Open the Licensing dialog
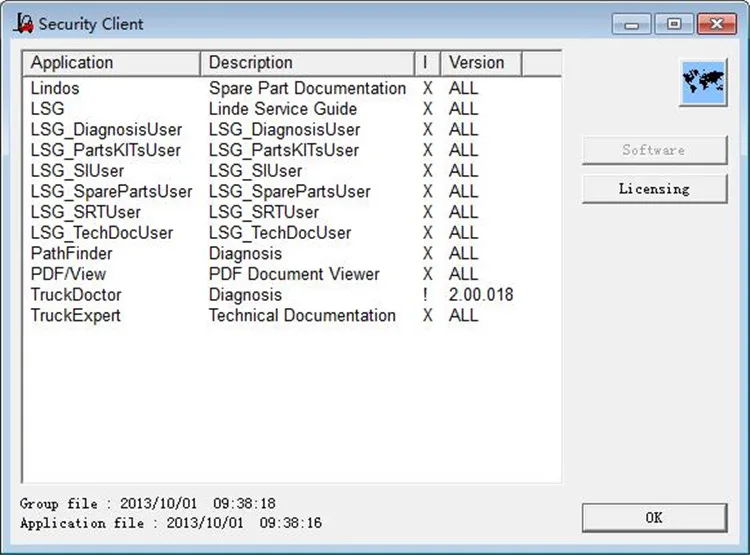The width and height of the screenshot is (750, 555). coord(654,188)
